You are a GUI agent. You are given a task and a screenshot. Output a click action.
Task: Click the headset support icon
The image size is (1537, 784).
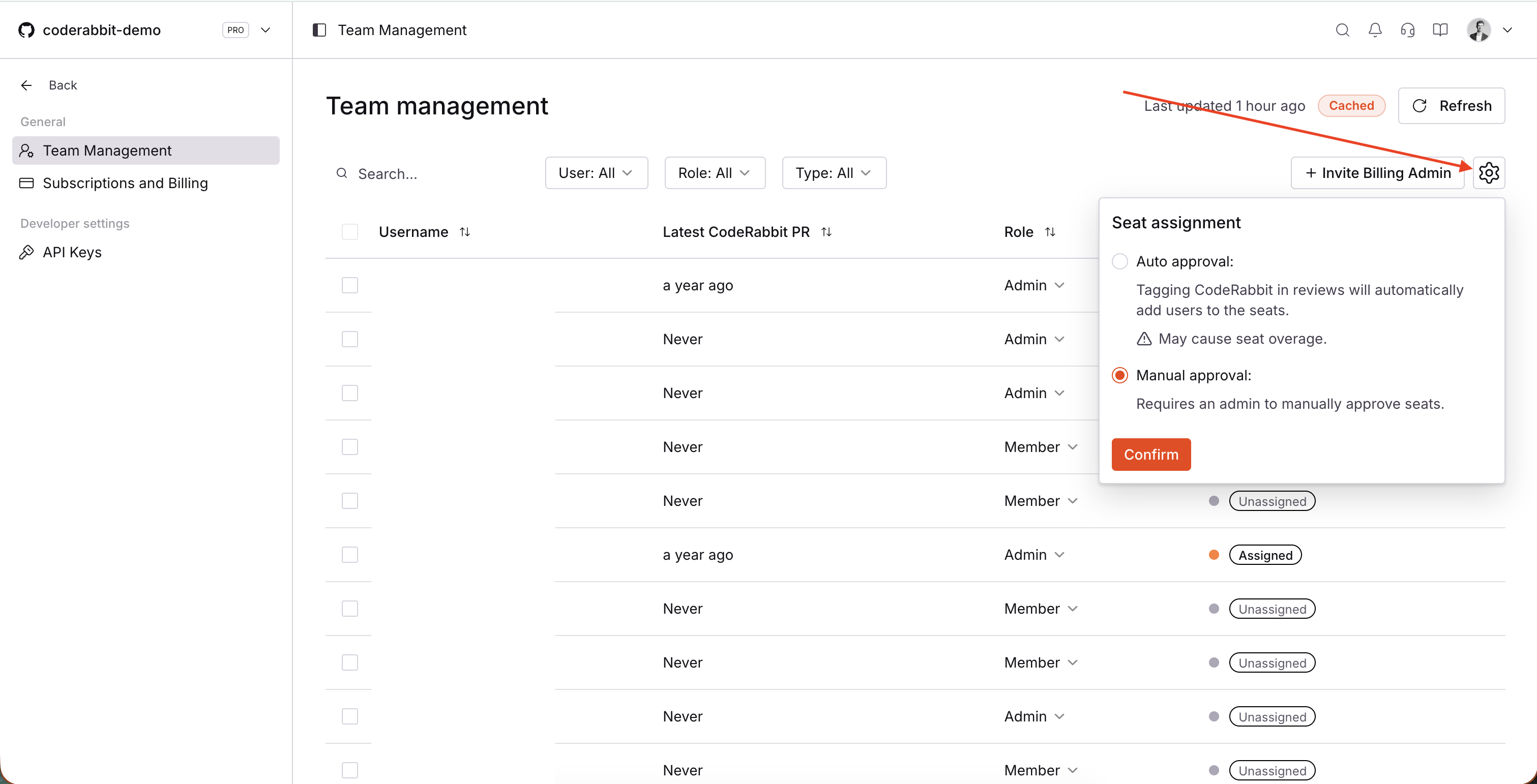(1407, 30)
